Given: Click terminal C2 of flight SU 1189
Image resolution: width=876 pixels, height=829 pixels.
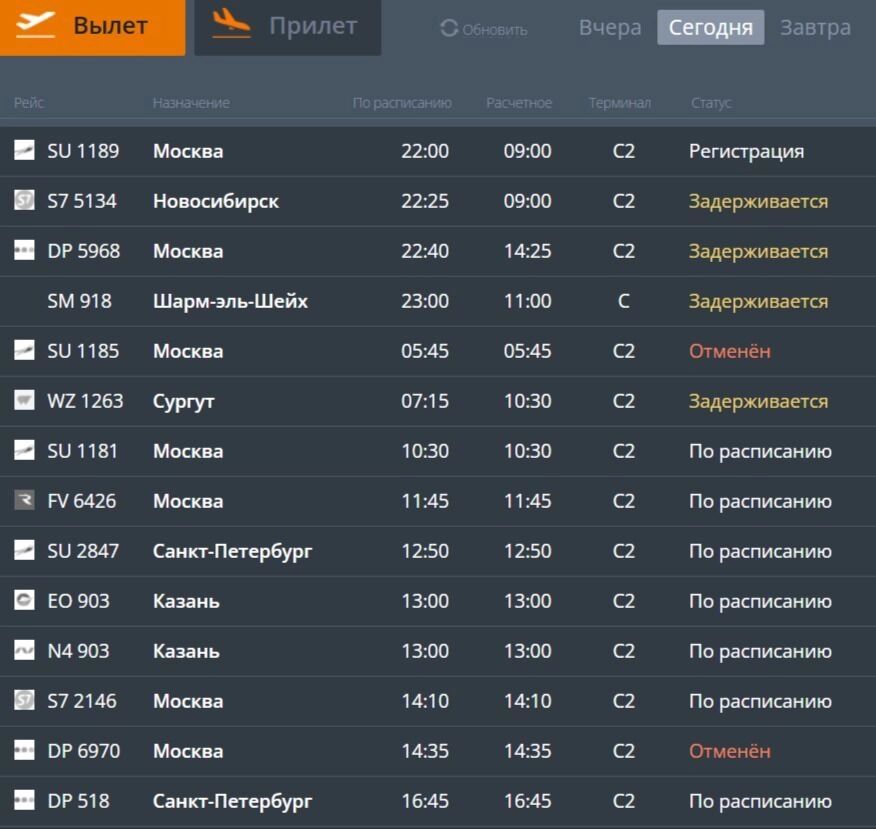Looking at the screenshot, I should [x=623, y=151].
